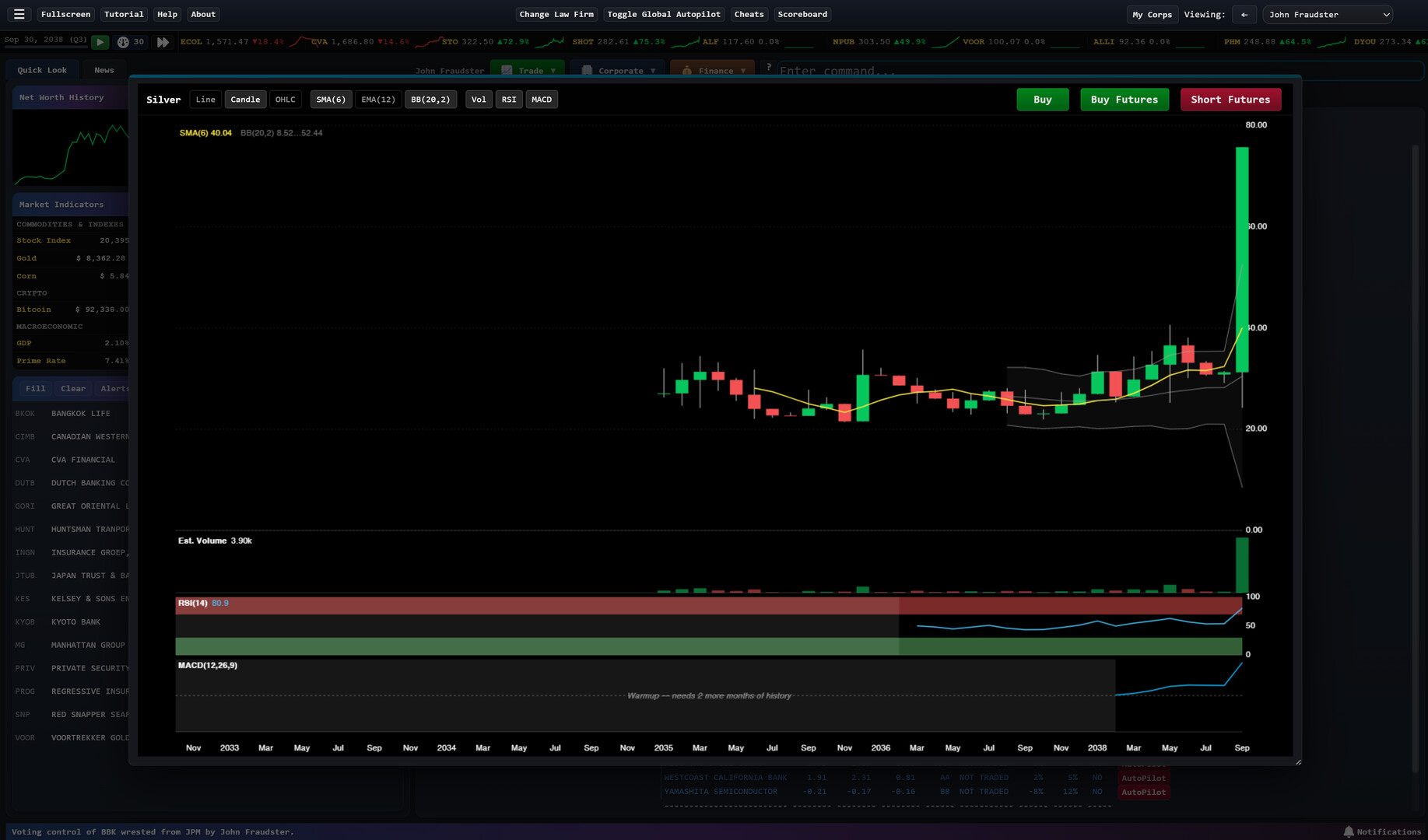The image size is (1428, 840).
Task: Switch to the News tab
Action: (x=104, y=70)
